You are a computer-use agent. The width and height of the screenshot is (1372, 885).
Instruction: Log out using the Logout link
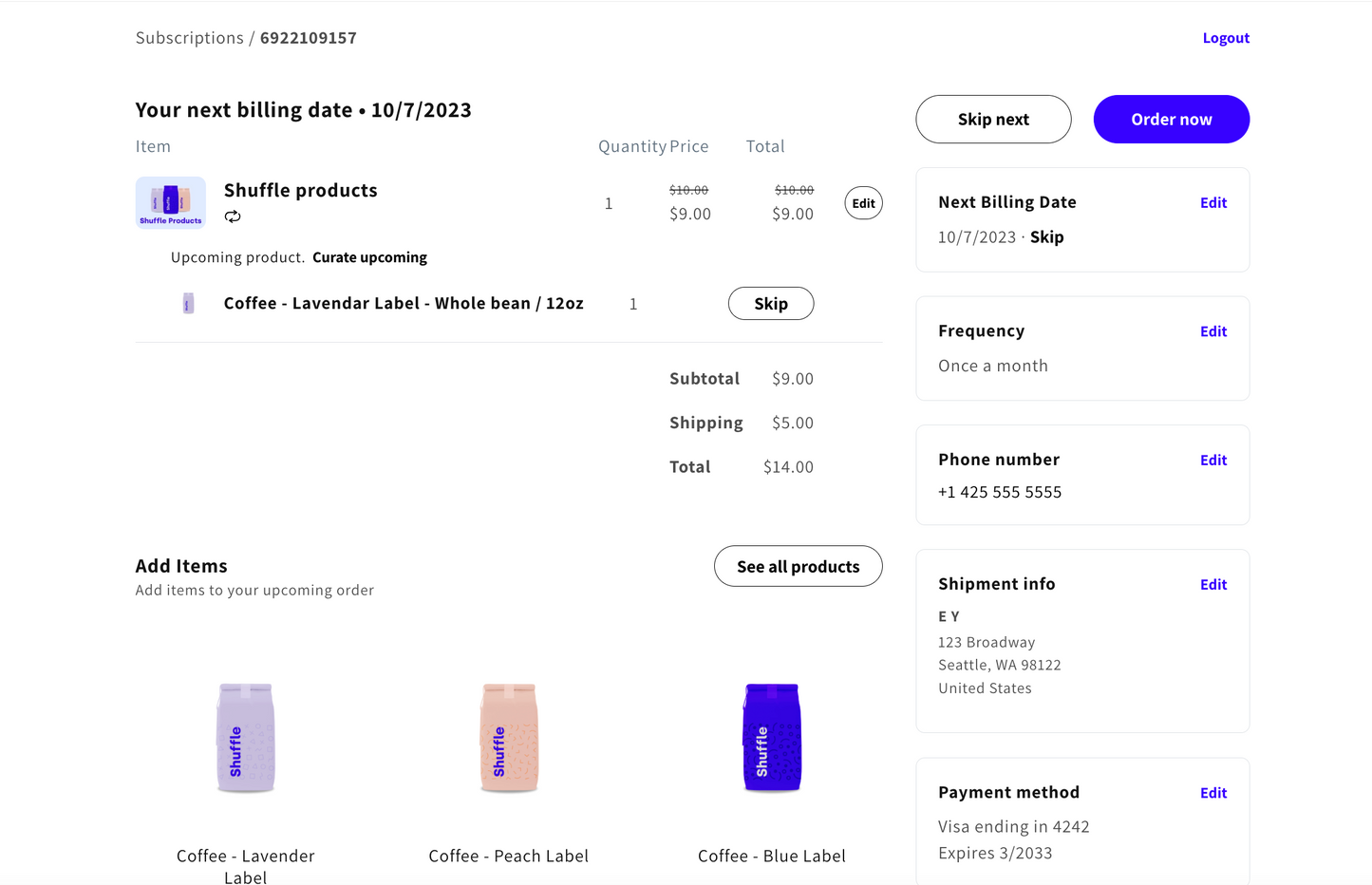(x=1225, y=38)
